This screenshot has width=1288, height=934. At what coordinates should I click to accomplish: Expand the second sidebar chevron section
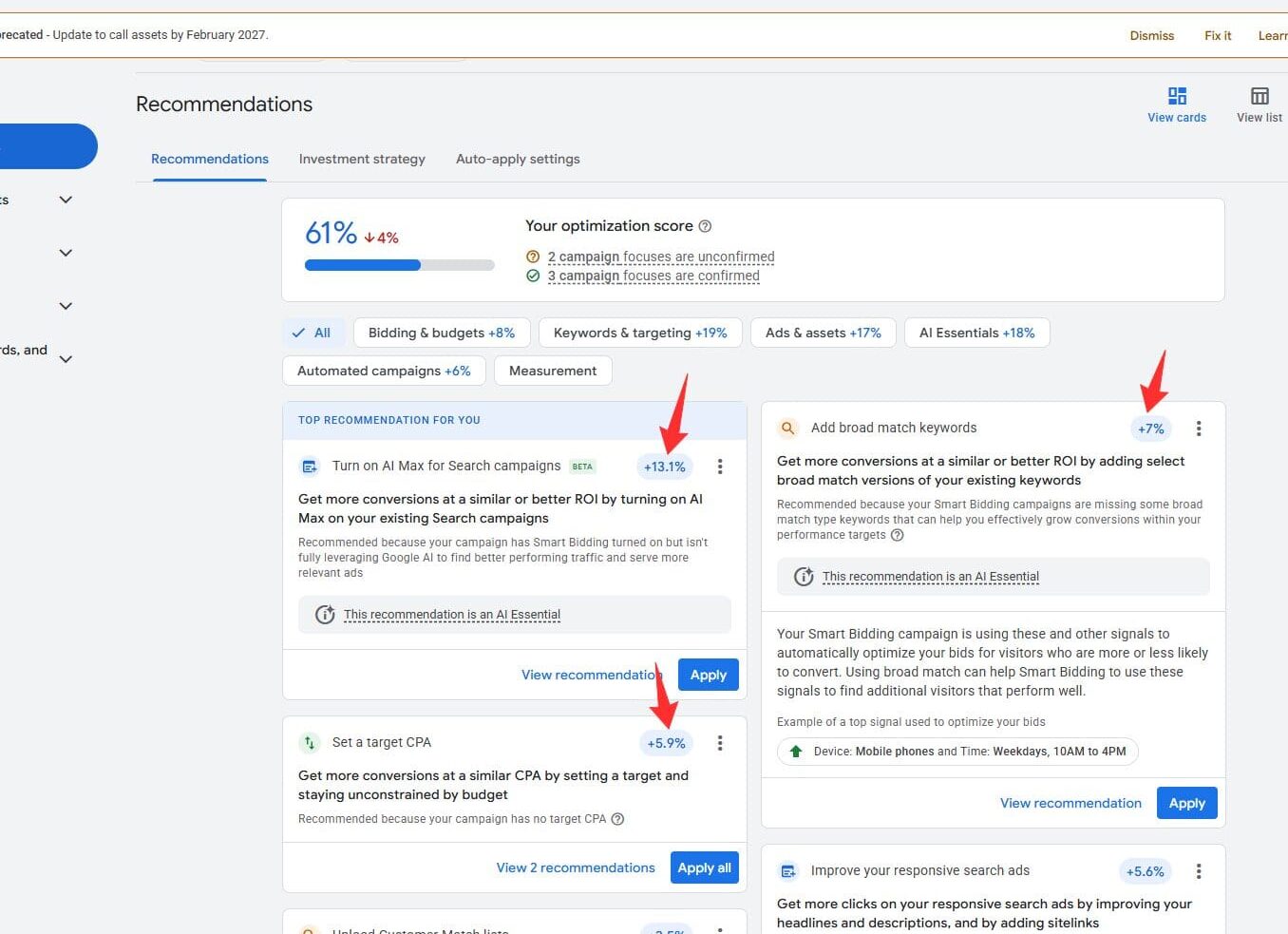(66, 253)
